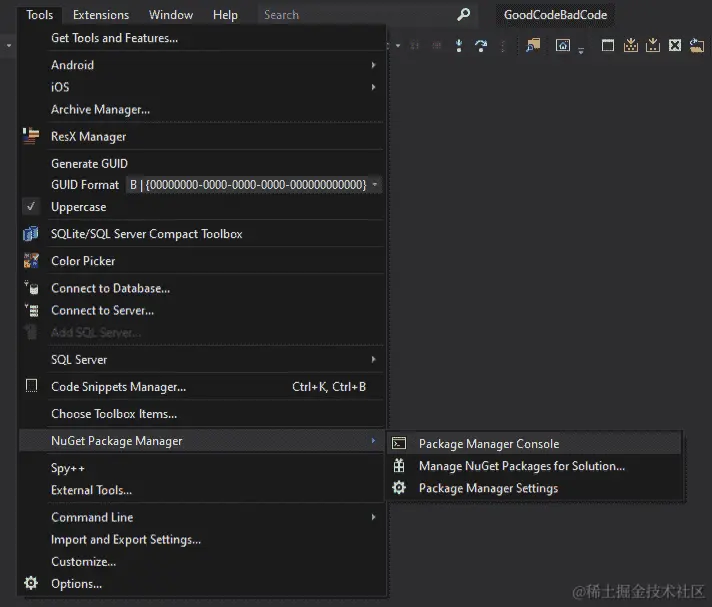
Task: Open the Window menu
Action: (x=171, y=15)
